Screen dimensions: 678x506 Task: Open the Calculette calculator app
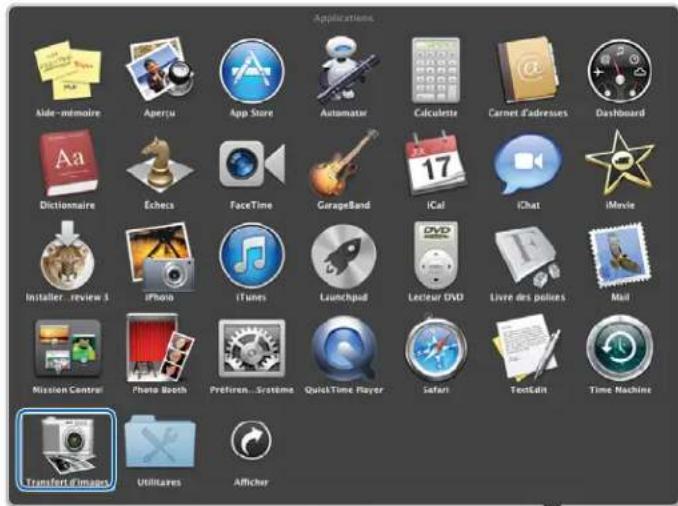(x=436, y=70)
